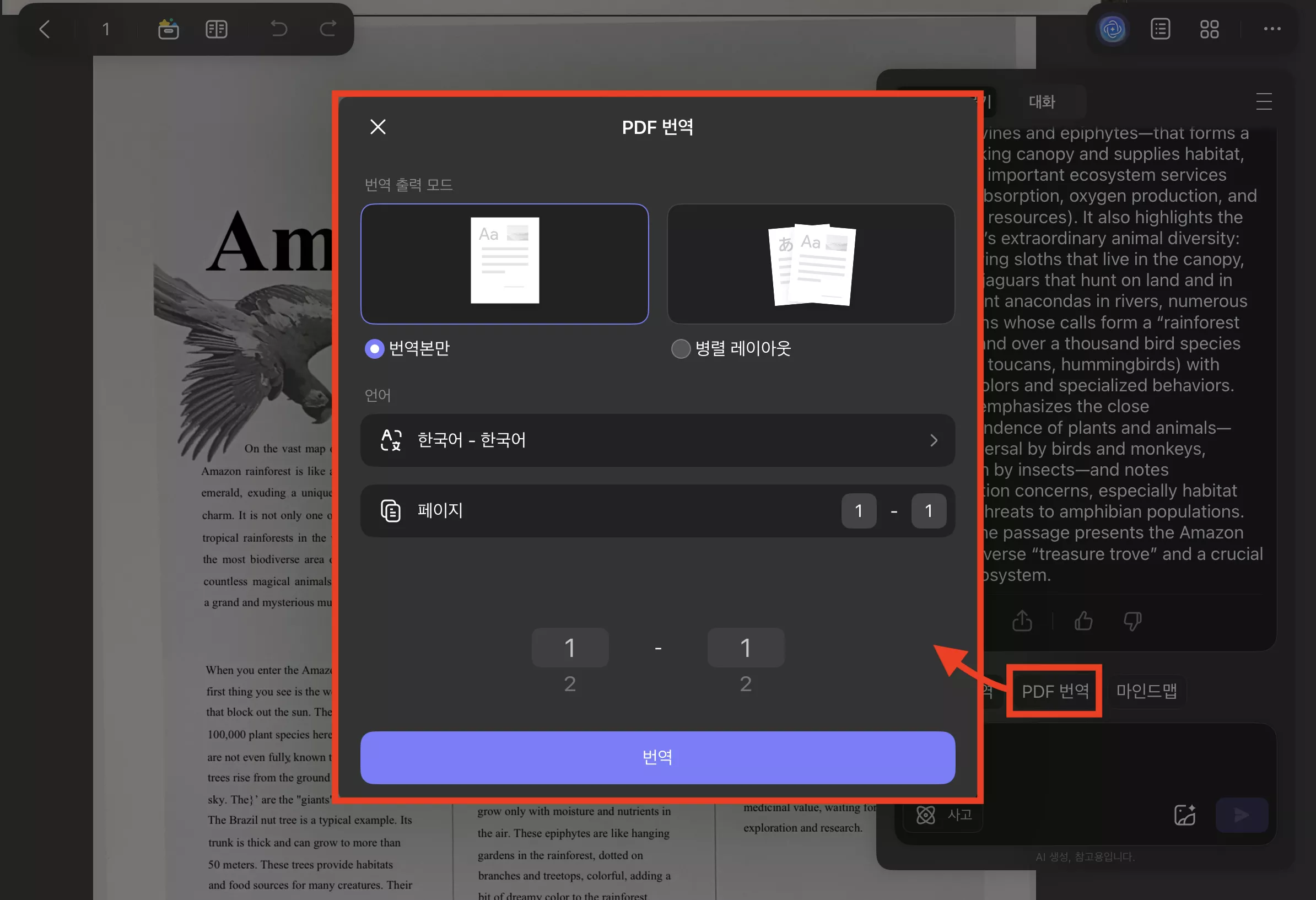Select 2 in the start page picker
Screen dimensions: 1316x900
(x=570, y=683)
